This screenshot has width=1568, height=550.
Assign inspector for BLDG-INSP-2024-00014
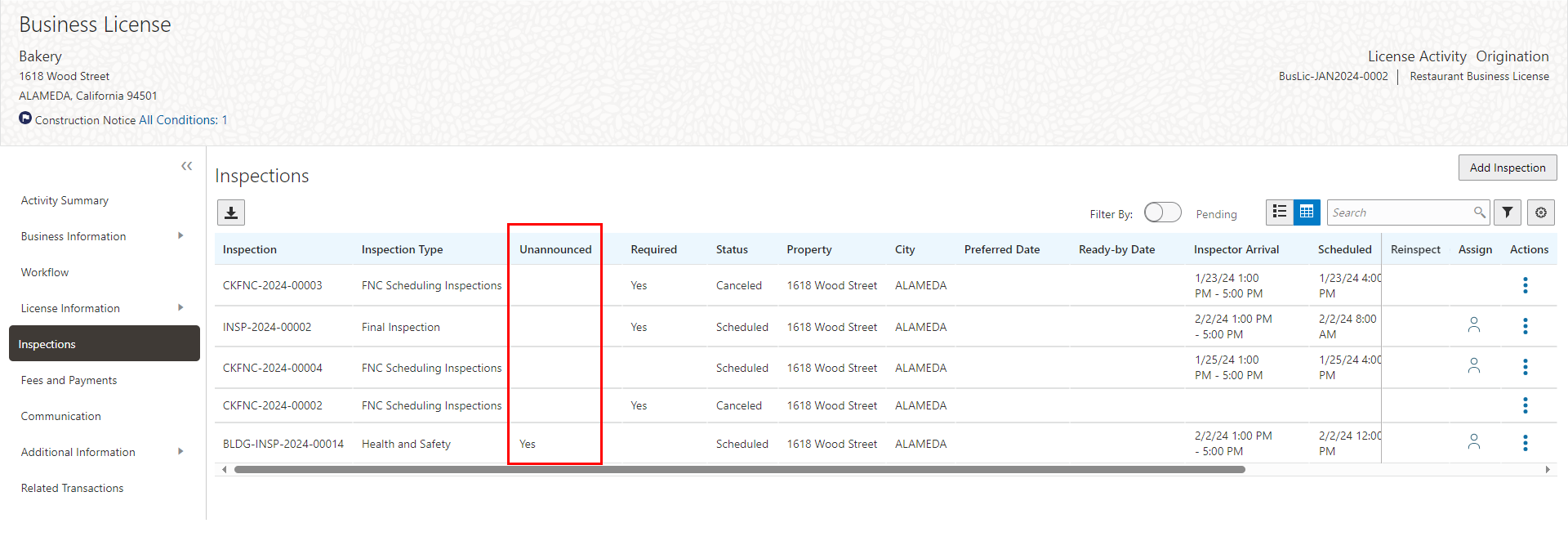(1474, 442)
